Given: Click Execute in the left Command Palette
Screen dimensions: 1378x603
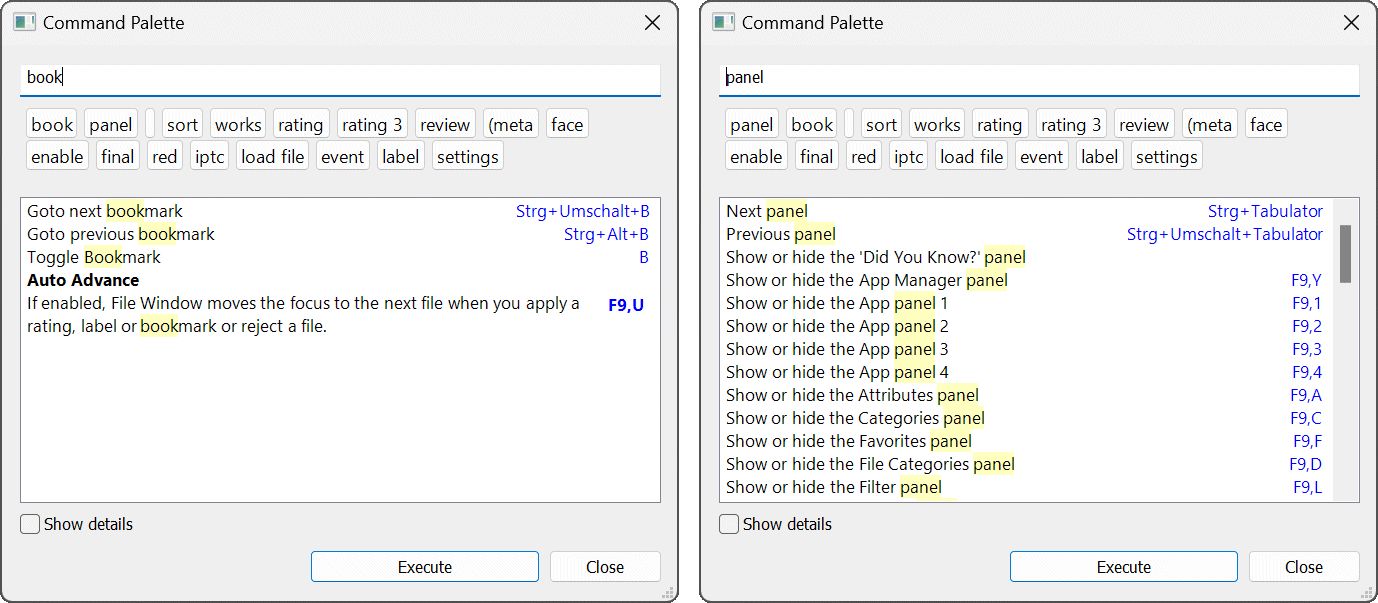Looking at the screenshot, I should (x=425, y=567).
